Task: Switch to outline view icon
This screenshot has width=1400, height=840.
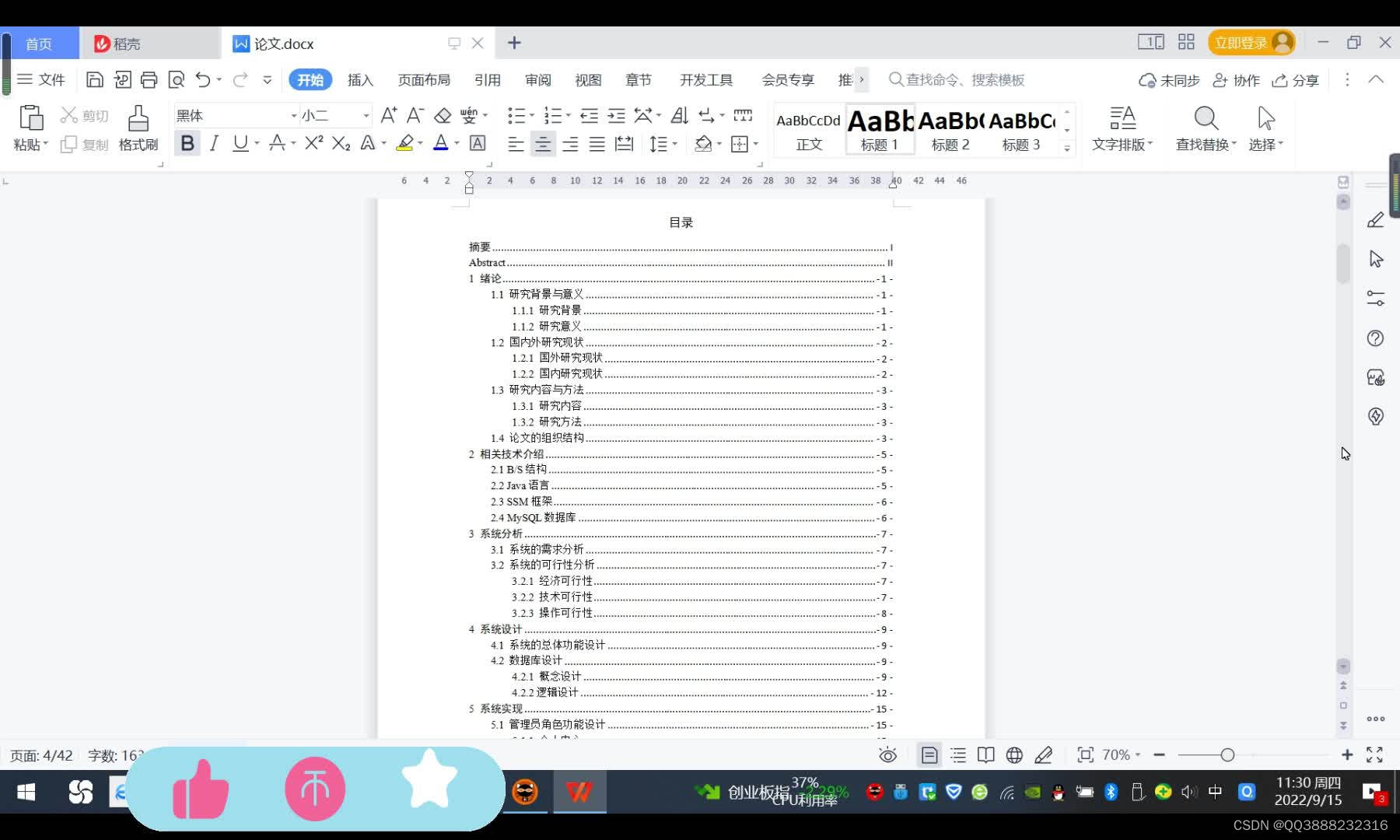Action: 958,755
